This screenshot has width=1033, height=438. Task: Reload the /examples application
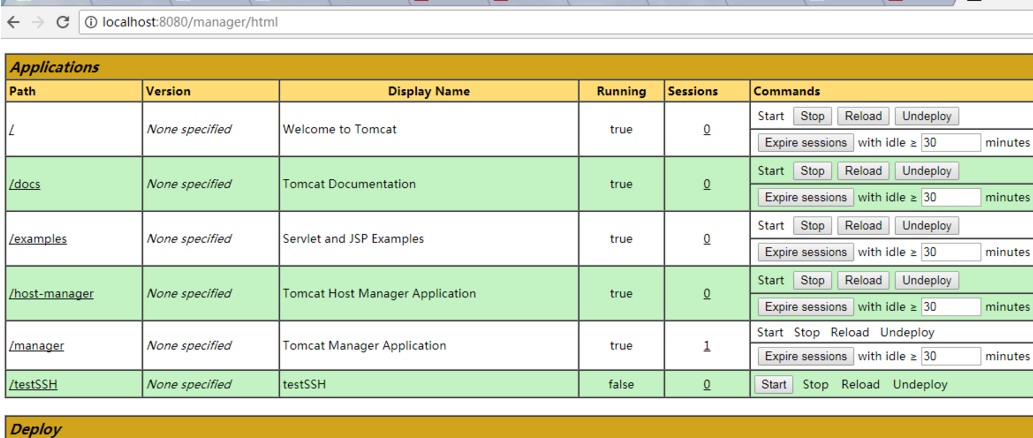pyautogui.click(x=863, y=225)
